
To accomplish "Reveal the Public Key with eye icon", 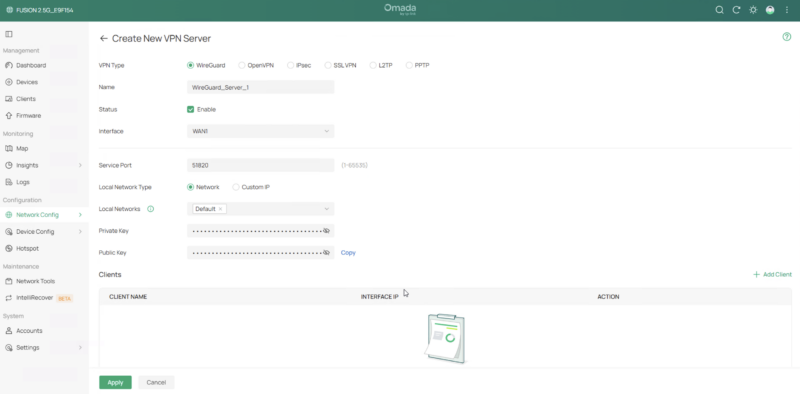I will point(327,253).
